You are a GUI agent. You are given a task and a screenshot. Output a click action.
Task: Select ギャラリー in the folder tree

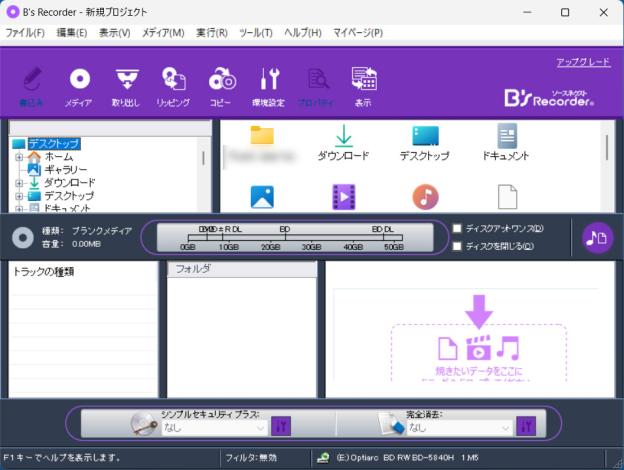(x=65, y=170)
